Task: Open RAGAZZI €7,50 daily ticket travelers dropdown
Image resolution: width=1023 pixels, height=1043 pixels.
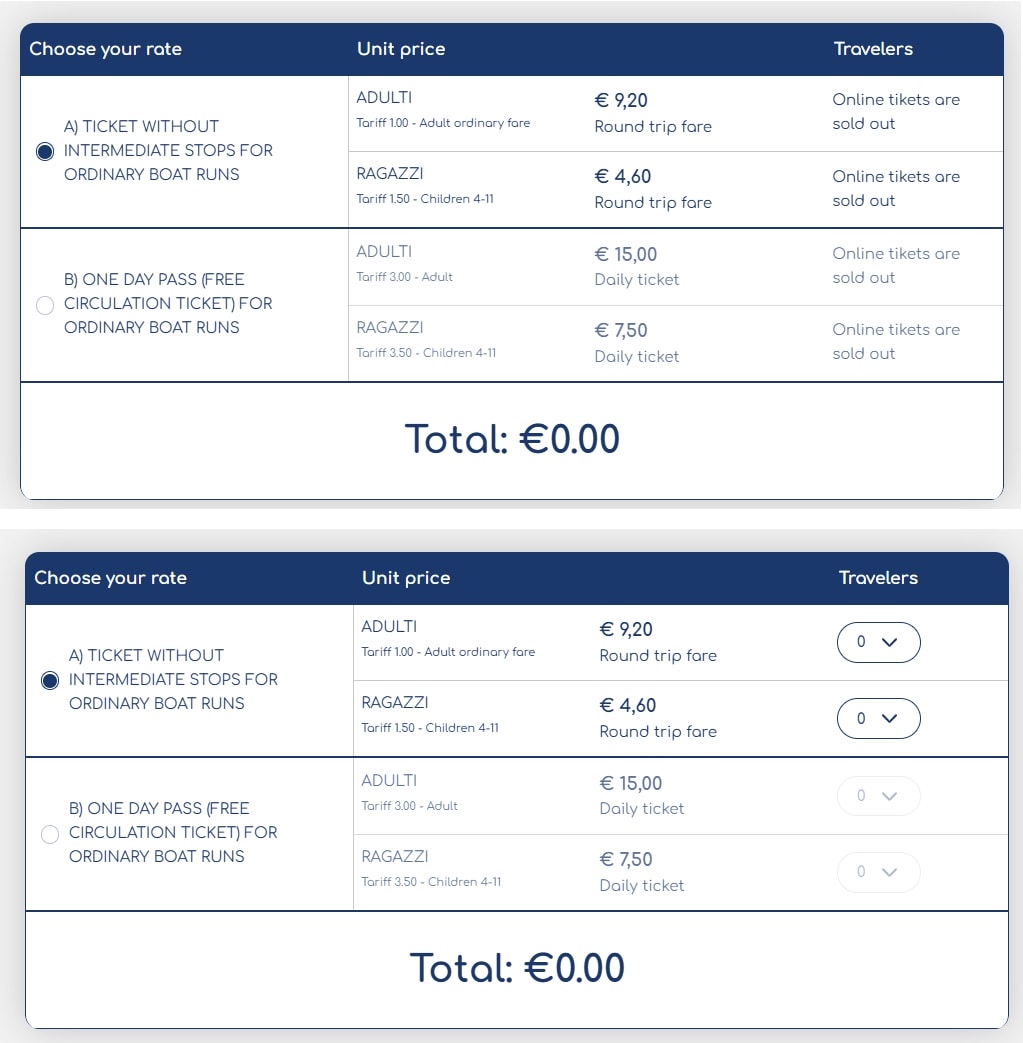Action: (x=879, y=872)
